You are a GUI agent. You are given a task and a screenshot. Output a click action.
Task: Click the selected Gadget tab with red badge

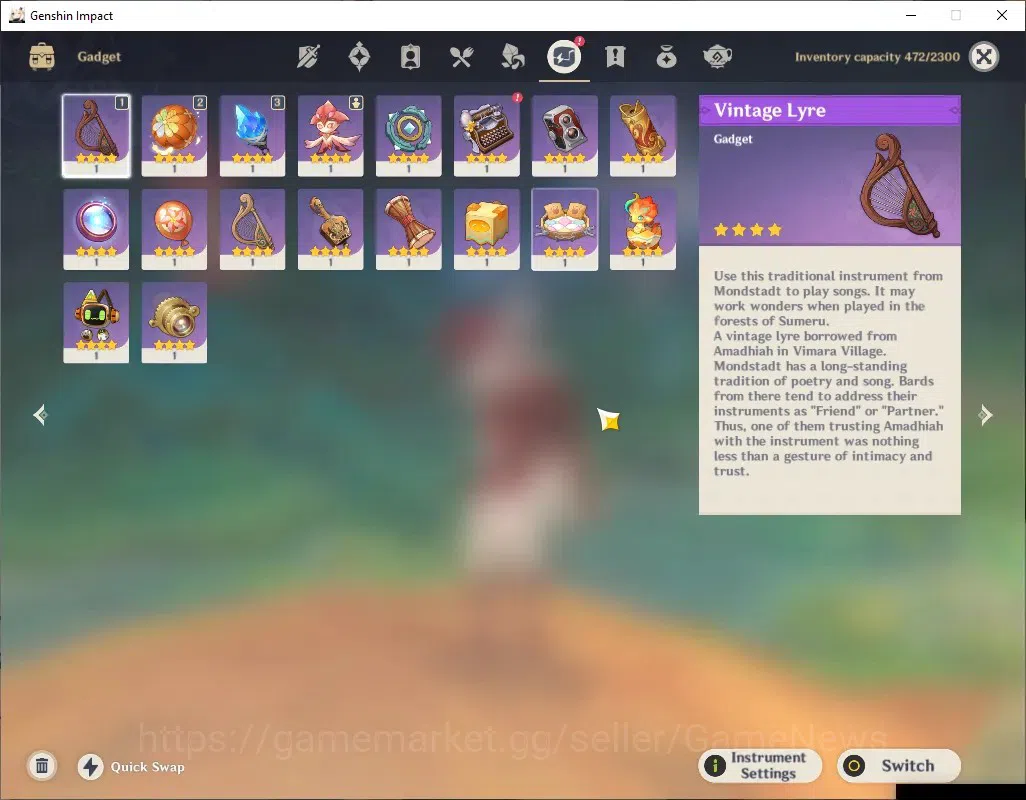[x=564, y=57]
